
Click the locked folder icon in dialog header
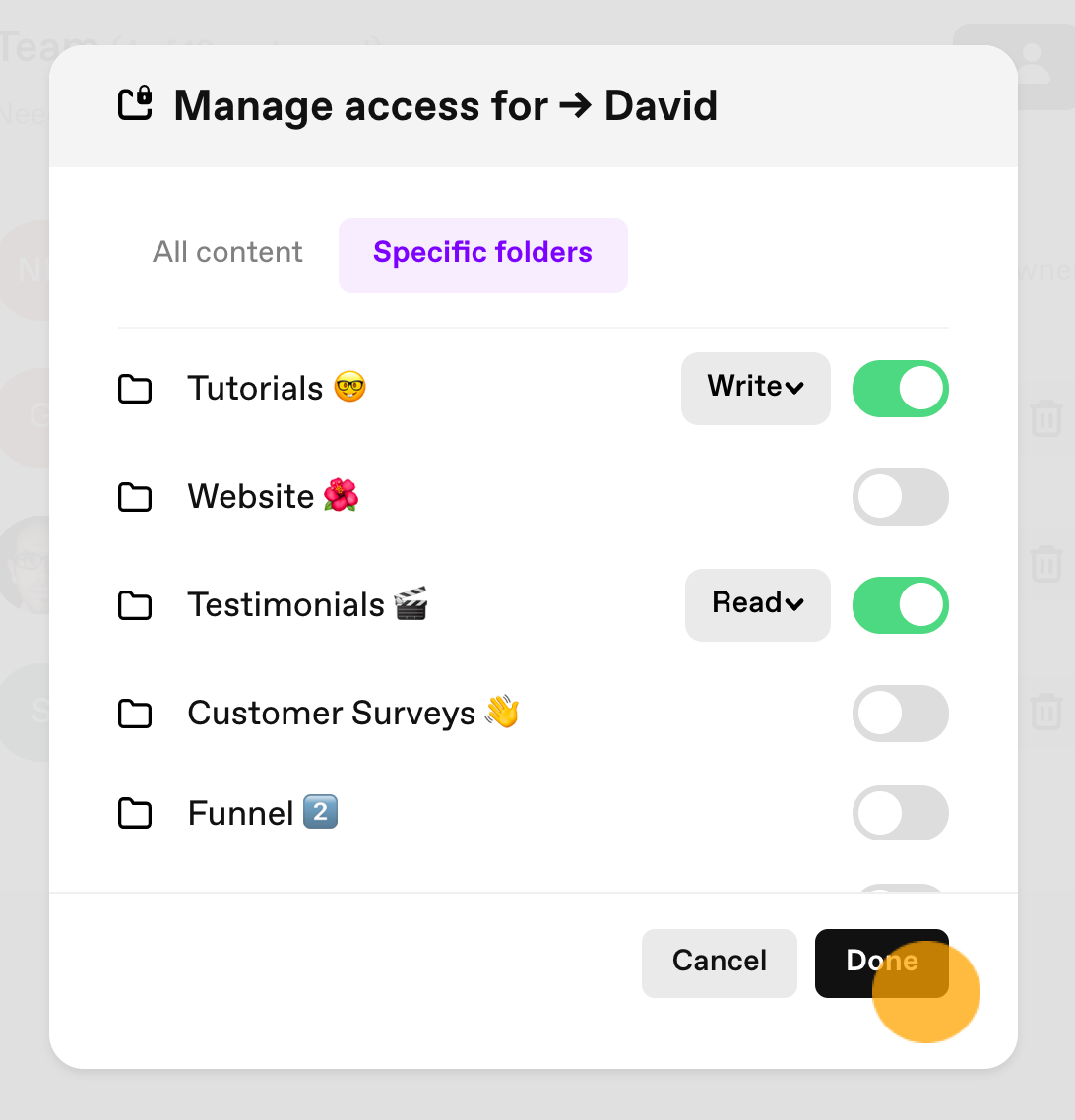coord(135,103)
